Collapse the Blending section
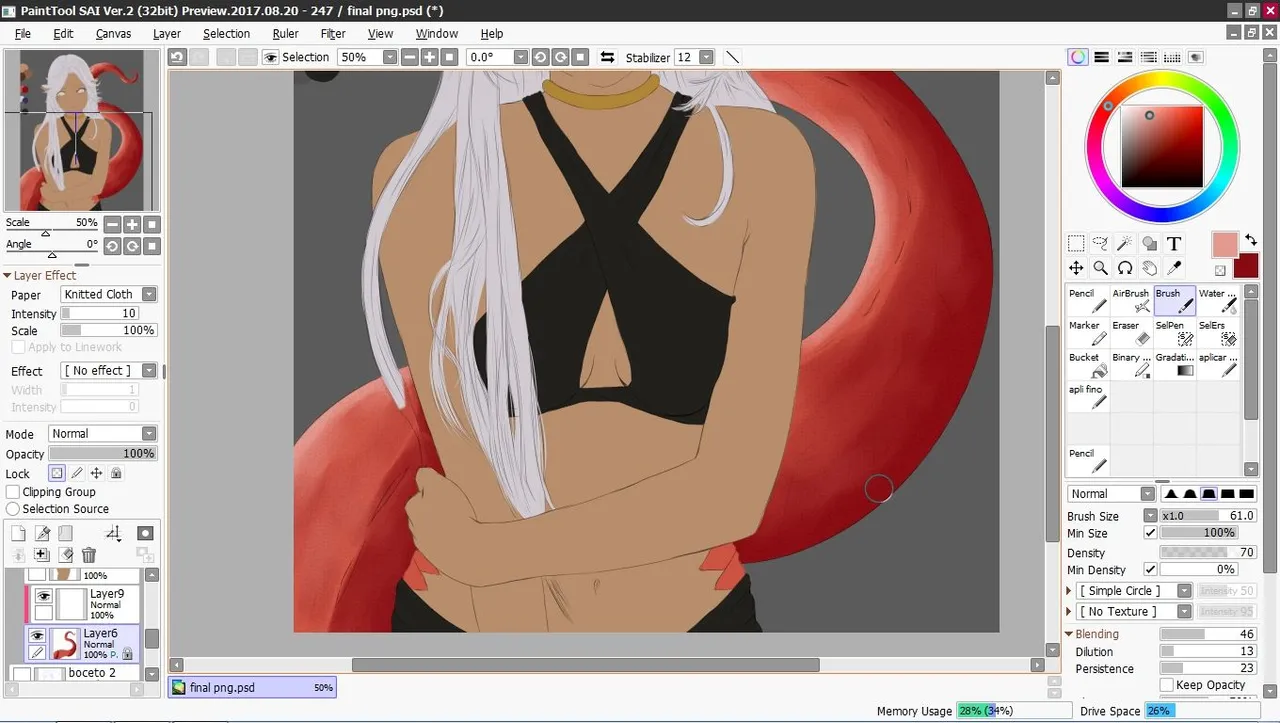 1069,634
